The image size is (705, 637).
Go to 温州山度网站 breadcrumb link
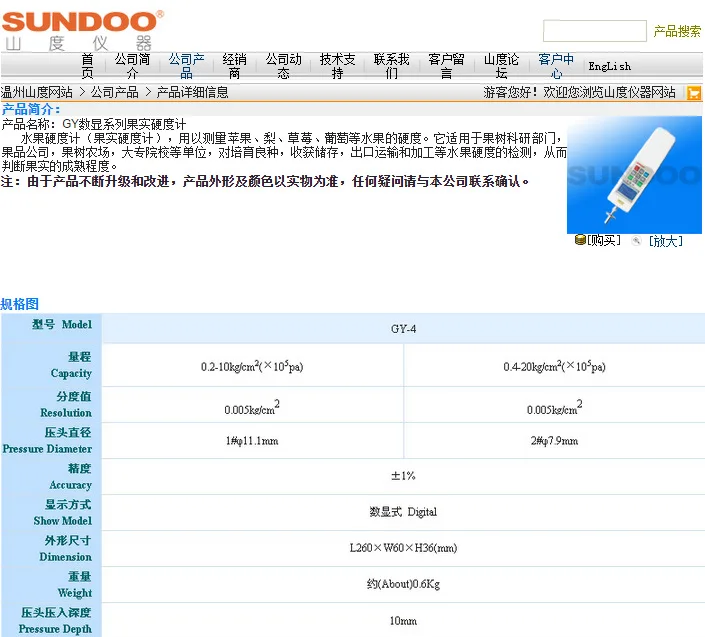pyautogui.click(x=36, y=92)
